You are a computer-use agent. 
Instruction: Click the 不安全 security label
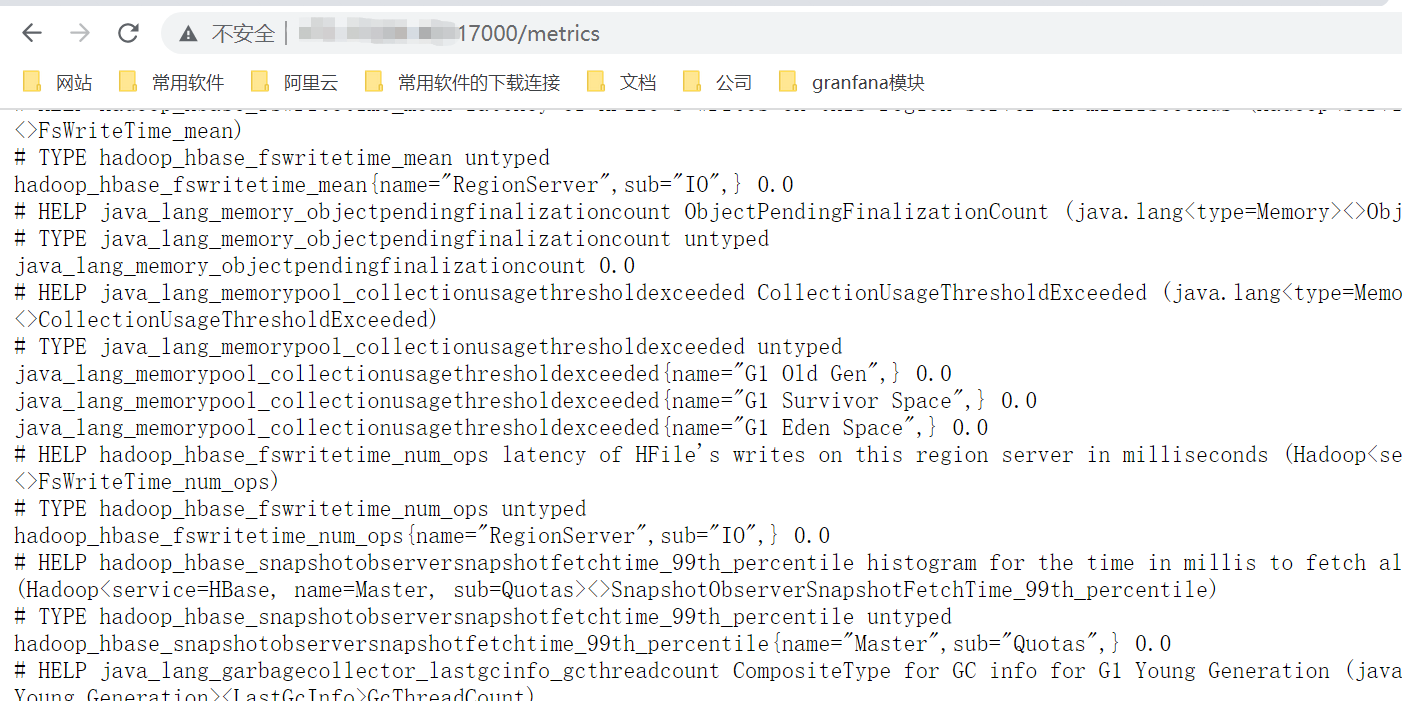243,34
